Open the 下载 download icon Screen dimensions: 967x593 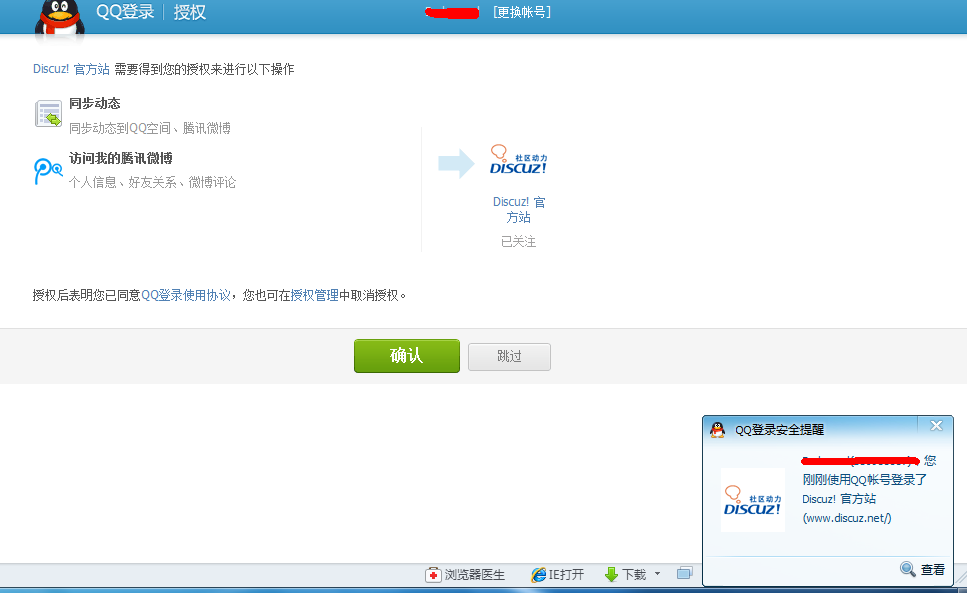pos(610,573)
